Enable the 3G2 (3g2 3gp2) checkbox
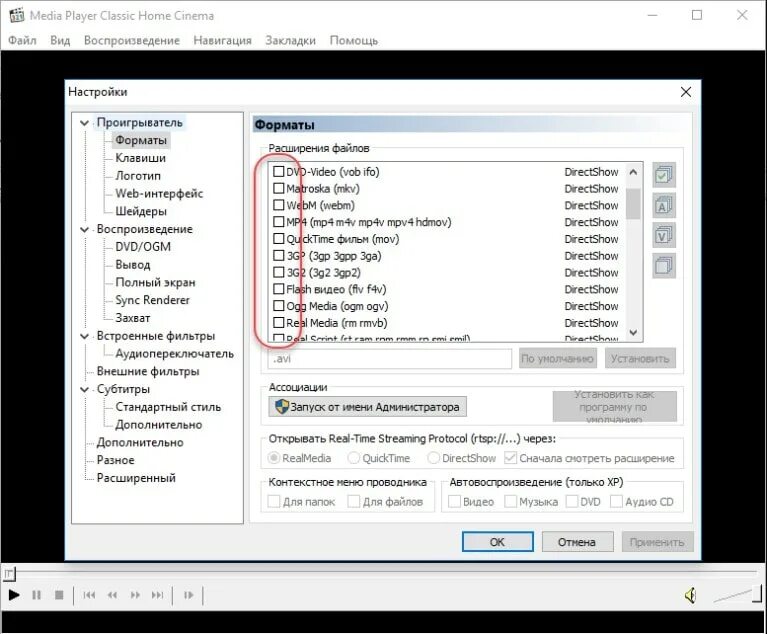The image size is (767, 634). [x=278, y=272]
